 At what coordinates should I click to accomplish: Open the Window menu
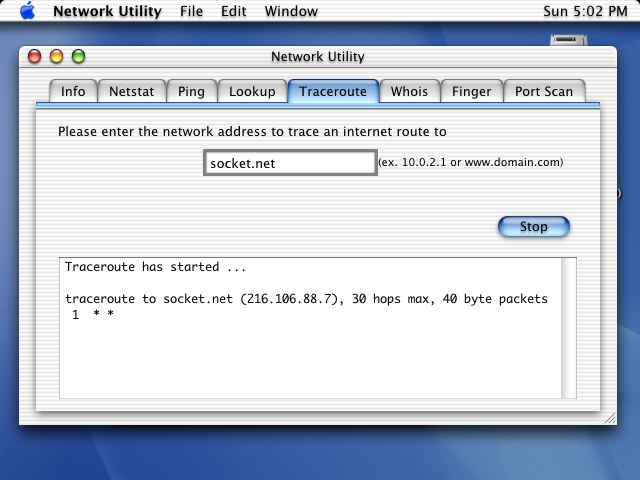pos(291,11)
